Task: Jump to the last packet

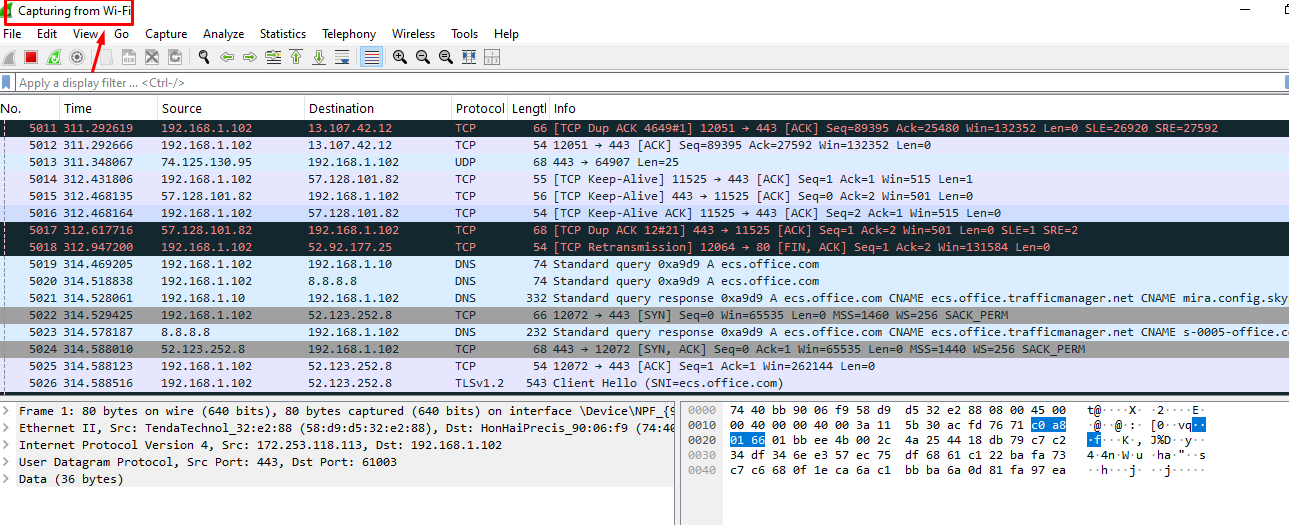Action: (x=319, y=57)
